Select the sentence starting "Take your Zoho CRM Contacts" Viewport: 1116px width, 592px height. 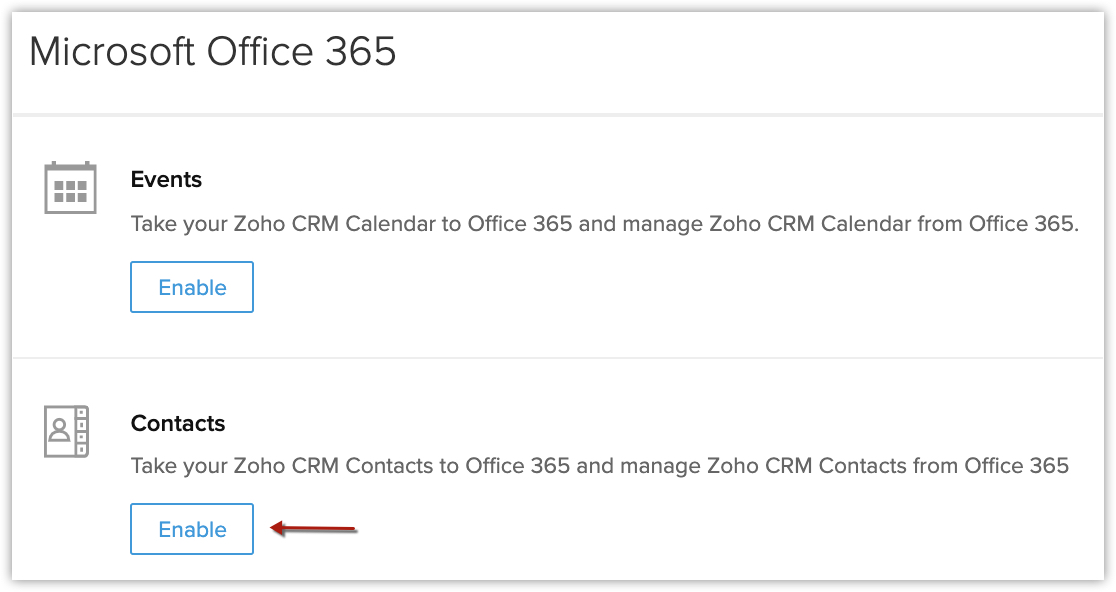599,466
